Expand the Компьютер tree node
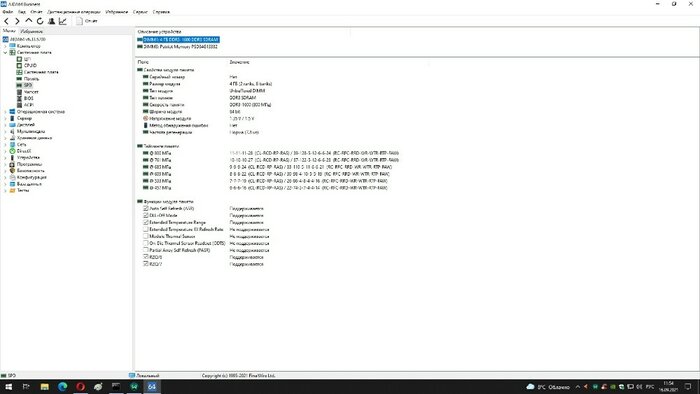The width and height of the screenshot is (700, 394). click(x=5, y=46)
